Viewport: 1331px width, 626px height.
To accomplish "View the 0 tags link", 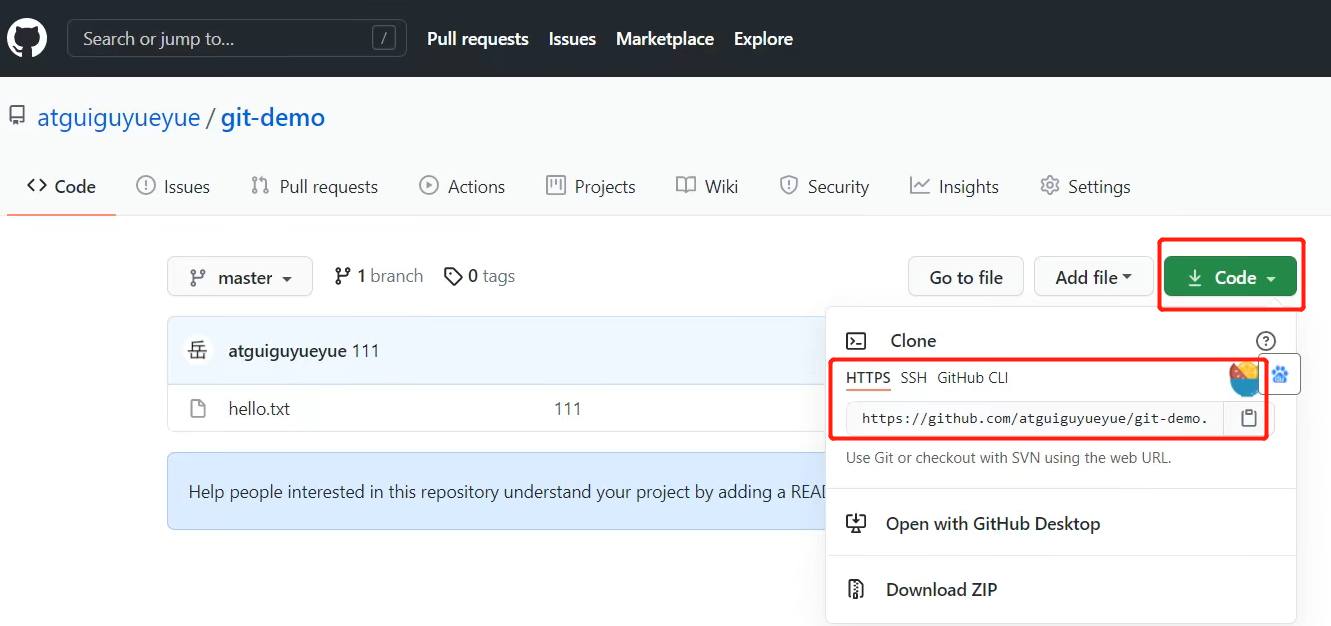I will click(480, 276).
